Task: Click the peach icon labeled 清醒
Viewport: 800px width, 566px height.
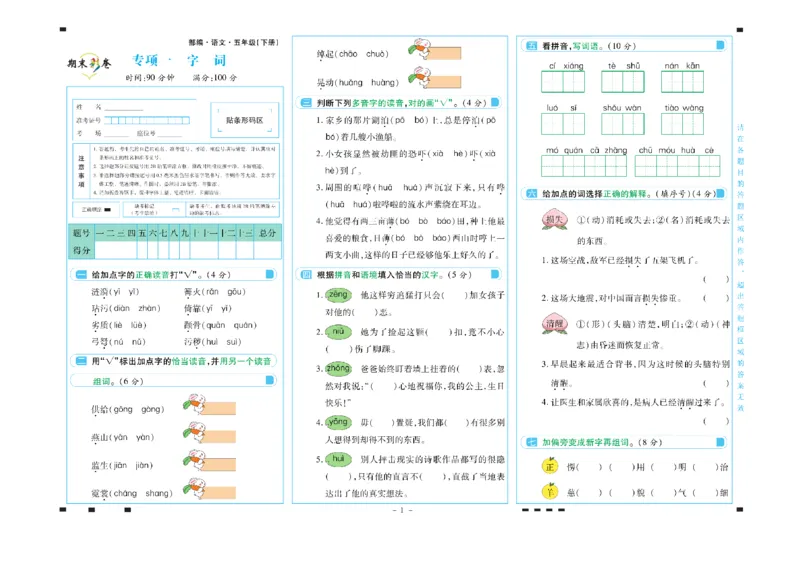Action: [555, 324]
